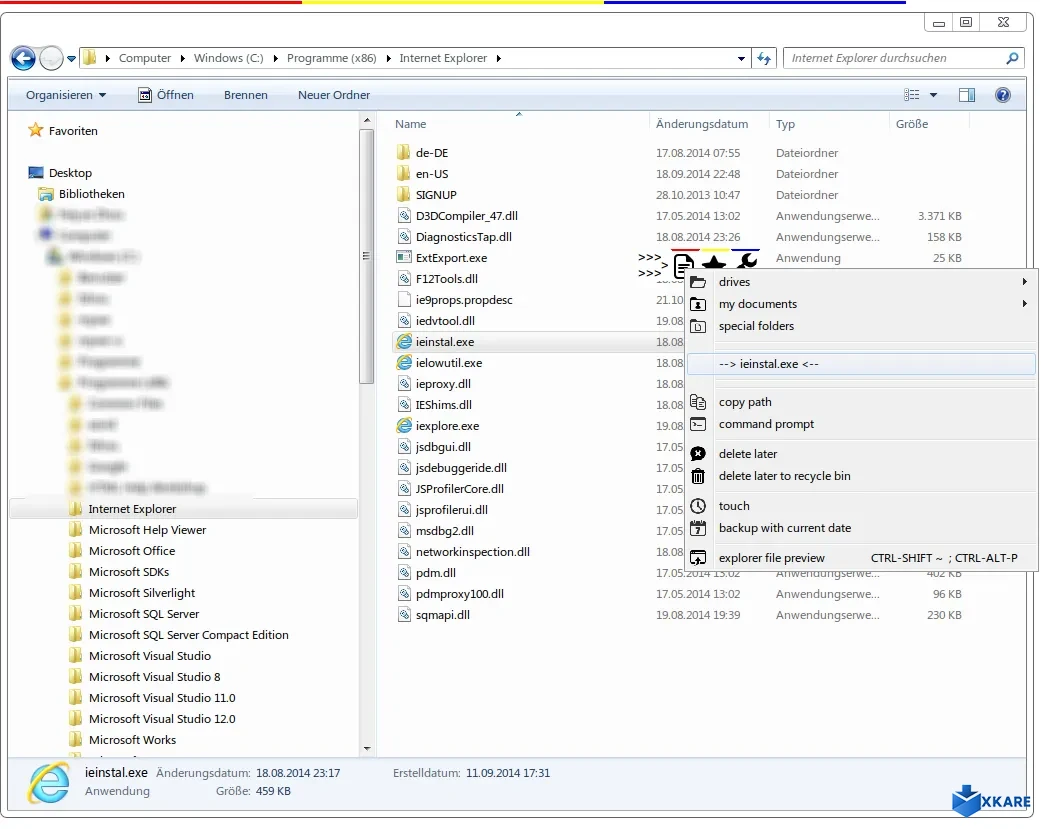Click Brennen in the toolbar
The image size is (1041, 829).
coord(246,95)
